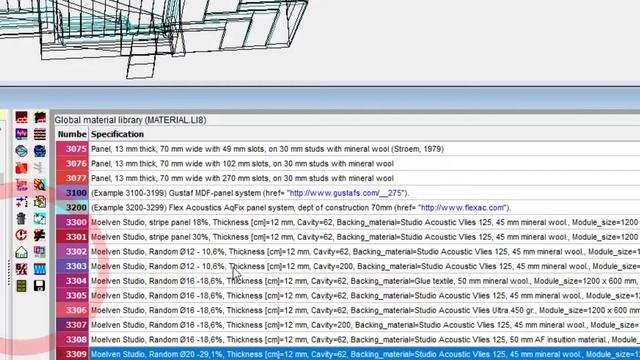Select Moelven Studio stripe panel 30% row
The height and width of the screenshot is (360, 640).
[348, 237]
